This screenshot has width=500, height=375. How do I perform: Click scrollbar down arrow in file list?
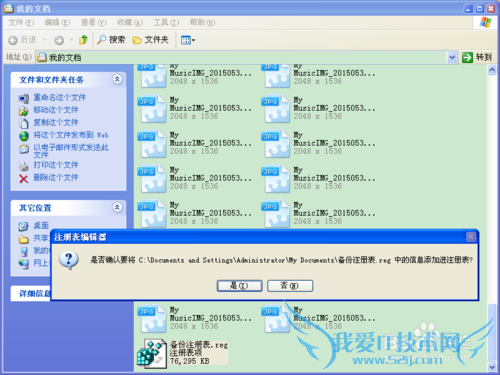tap(492, 367)
